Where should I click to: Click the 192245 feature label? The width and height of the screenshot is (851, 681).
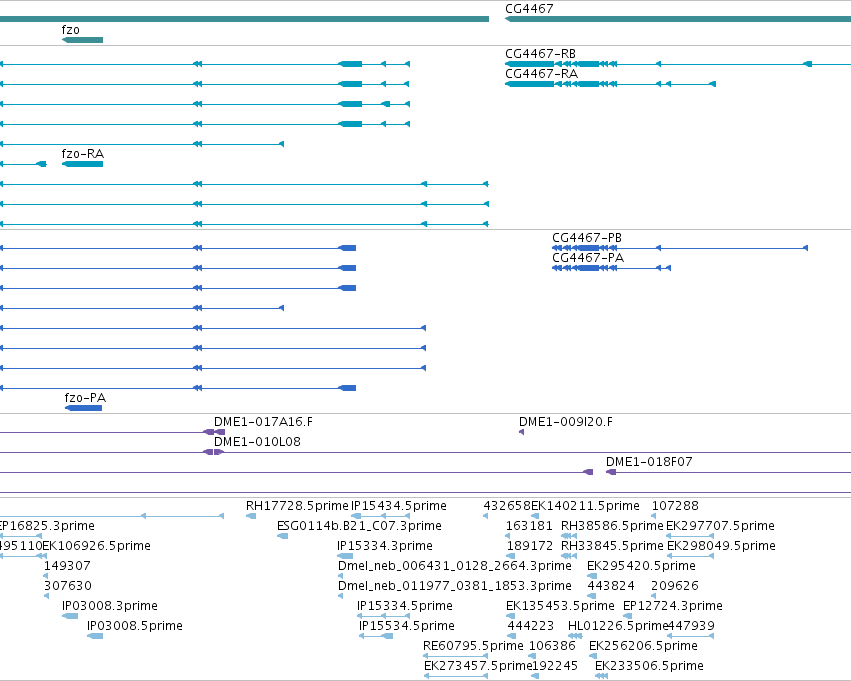555,666
